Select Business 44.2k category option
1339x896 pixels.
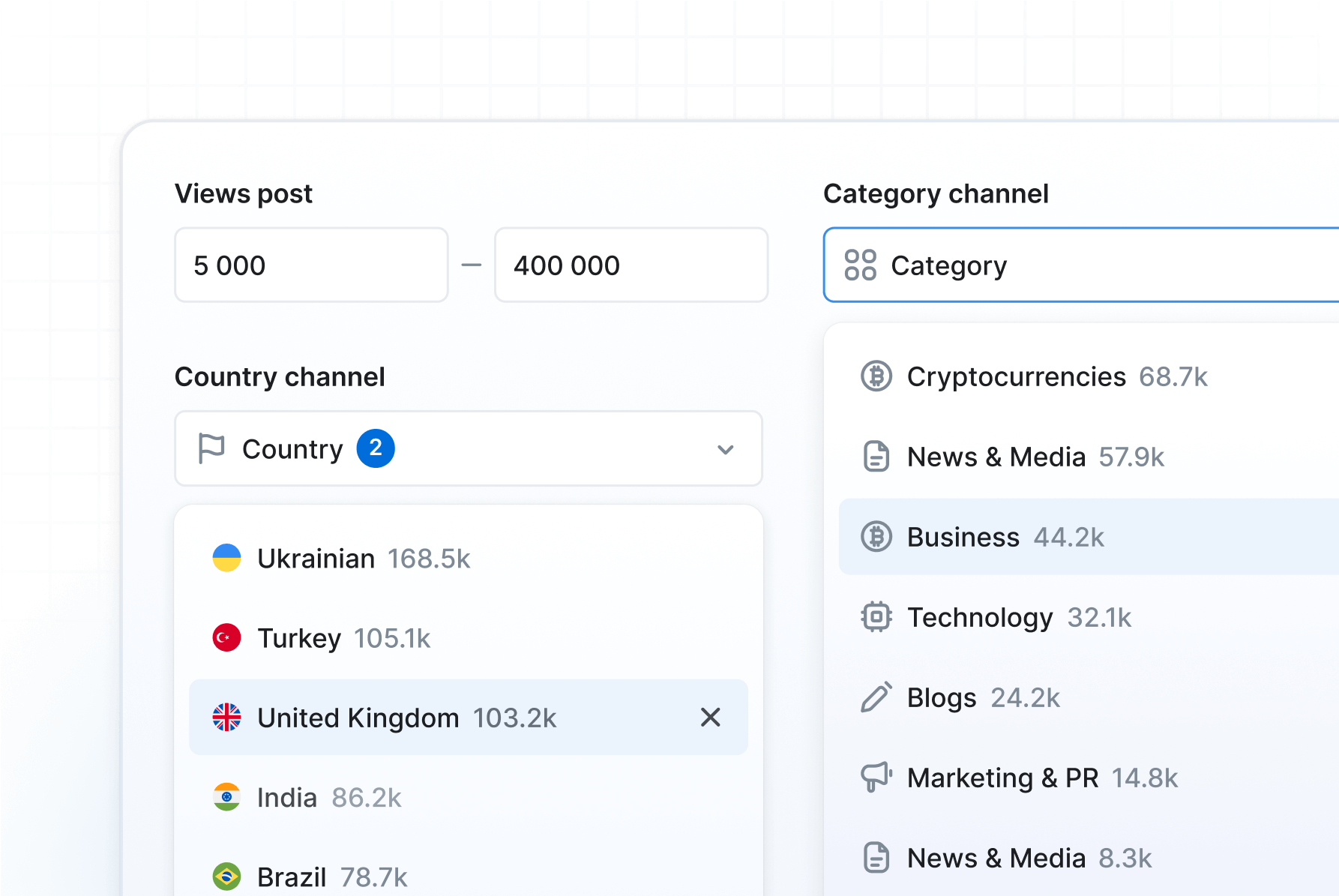click(x=1005, y=537)
